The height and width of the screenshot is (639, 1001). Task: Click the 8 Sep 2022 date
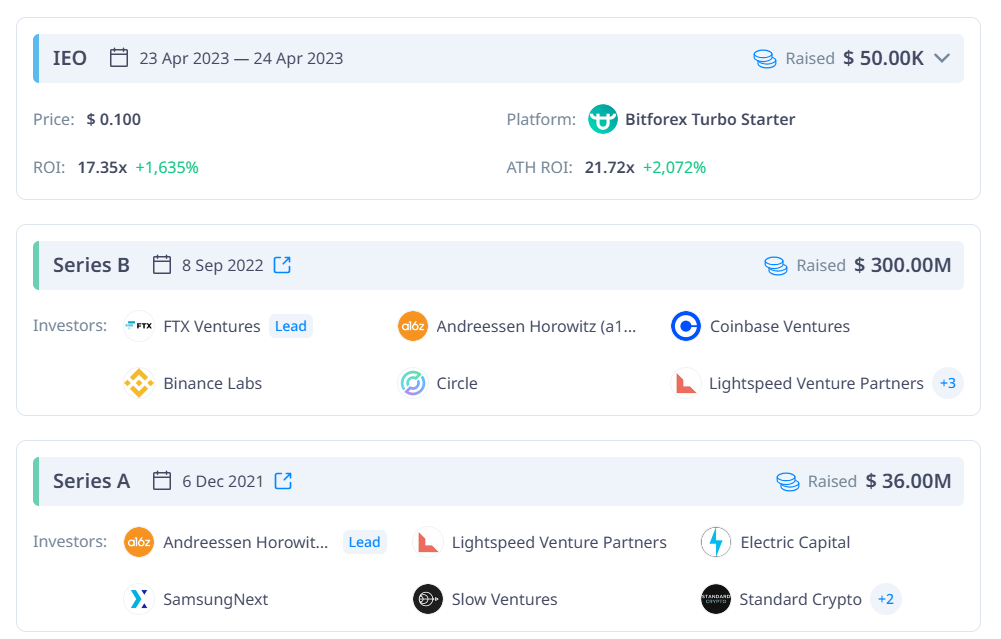click(x=222, y=265)
